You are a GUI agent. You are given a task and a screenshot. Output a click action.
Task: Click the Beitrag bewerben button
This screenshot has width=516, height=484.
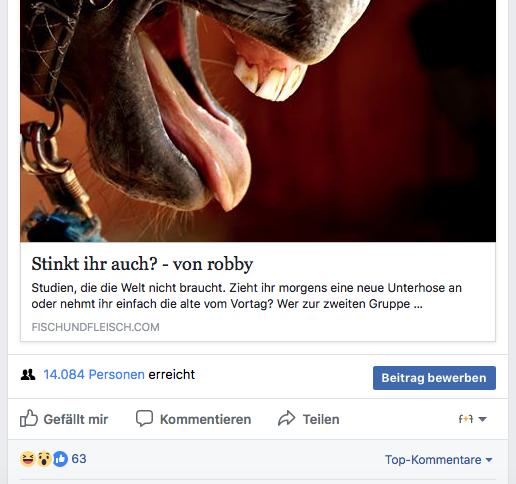434,378
